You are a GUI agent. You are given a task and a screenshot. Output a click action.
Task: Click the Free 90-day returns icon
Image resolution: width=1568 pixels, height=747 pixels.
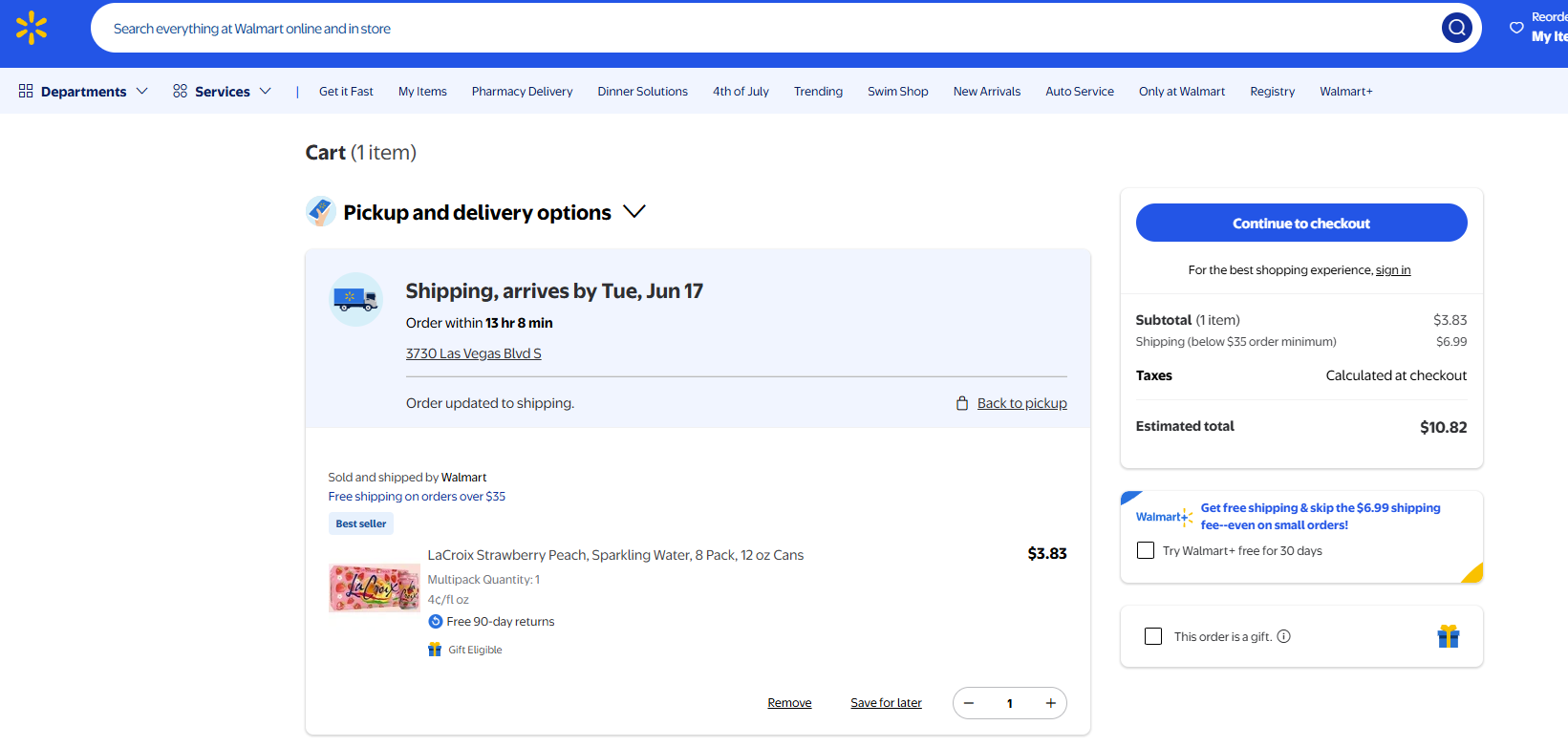(436, 621)
